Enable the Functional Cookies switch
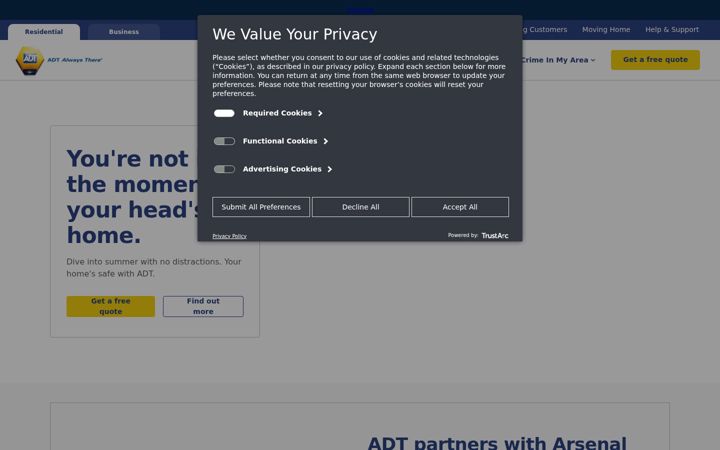Image resolution: width=720 pixels, height=450 pixels. pyautogui.click(x=224, y=141)
